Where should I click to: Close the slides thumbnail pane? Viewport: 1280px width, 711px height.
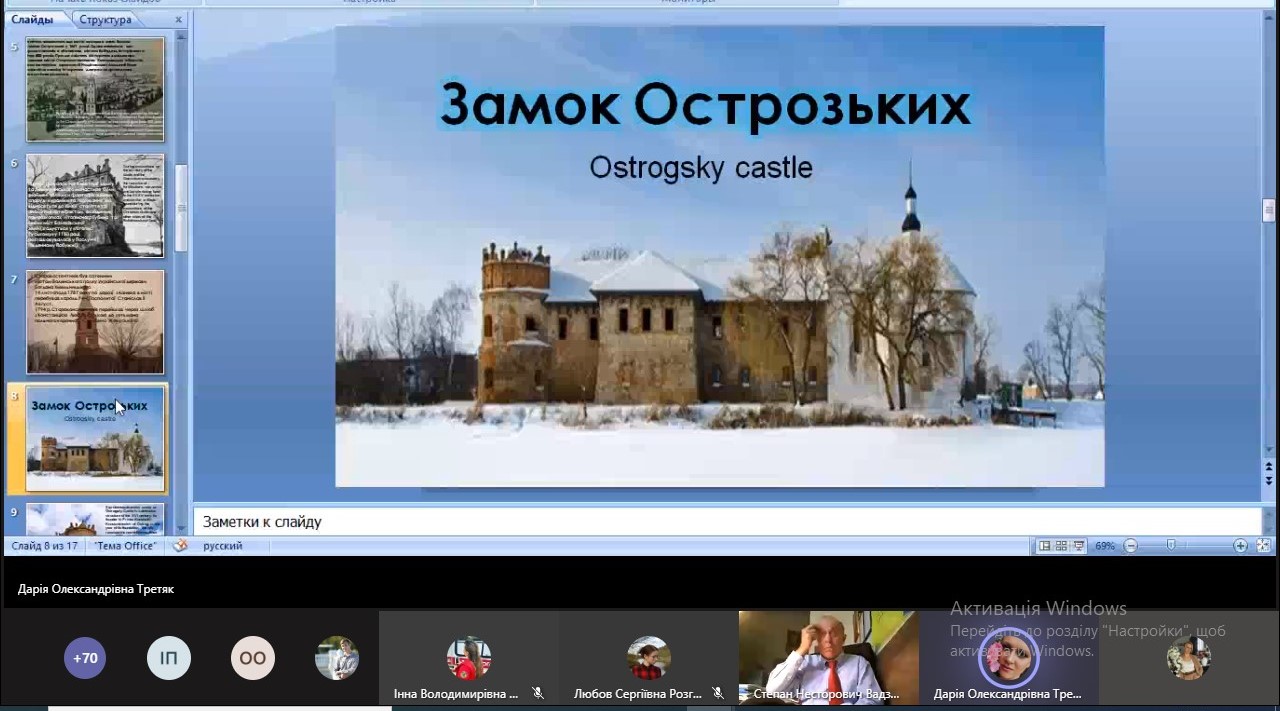pos(179,20)
